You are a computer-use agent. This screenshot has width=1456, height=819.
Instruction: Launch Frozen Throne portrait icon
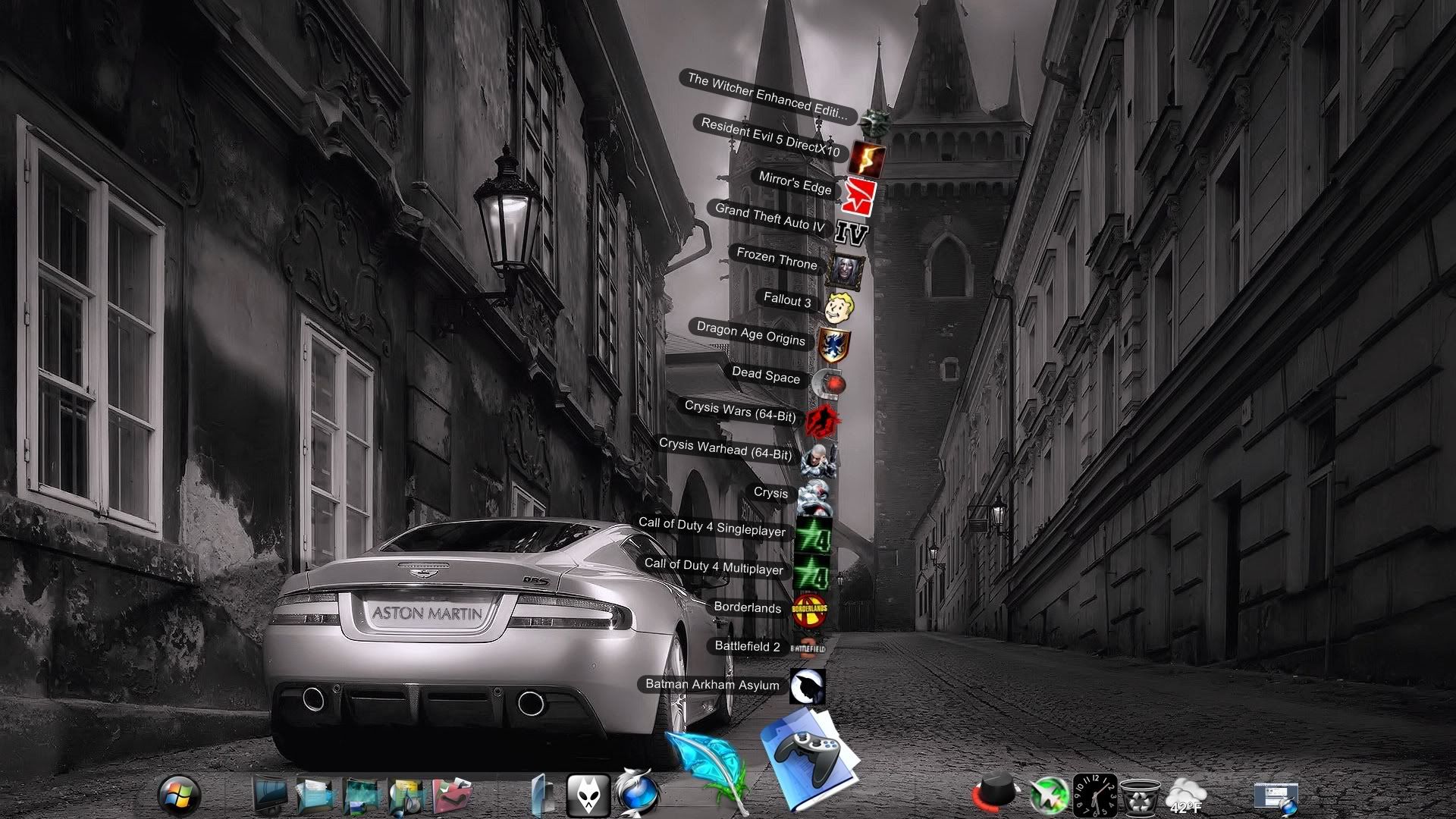tap(845, 271)
